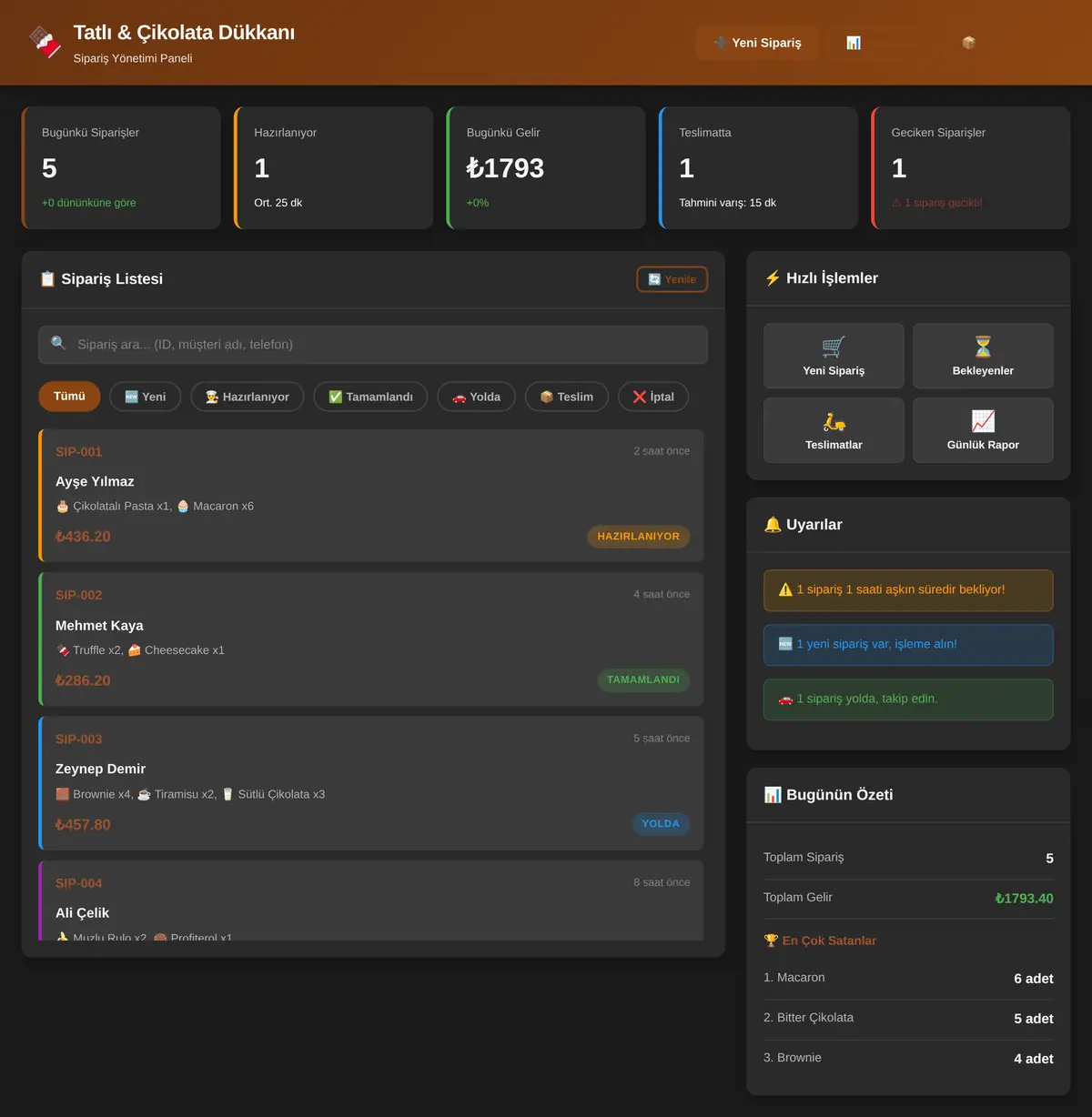Select the Tümü filter
Screen dimensions: 1092x1117
[69, 397]
